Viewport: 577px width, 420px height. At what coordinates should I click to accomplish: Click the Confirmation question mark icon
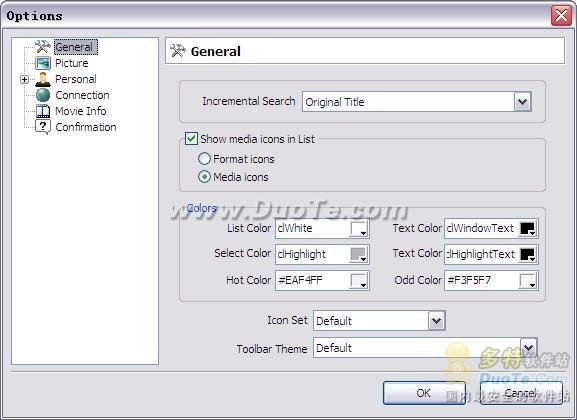(x=43, y=127)
